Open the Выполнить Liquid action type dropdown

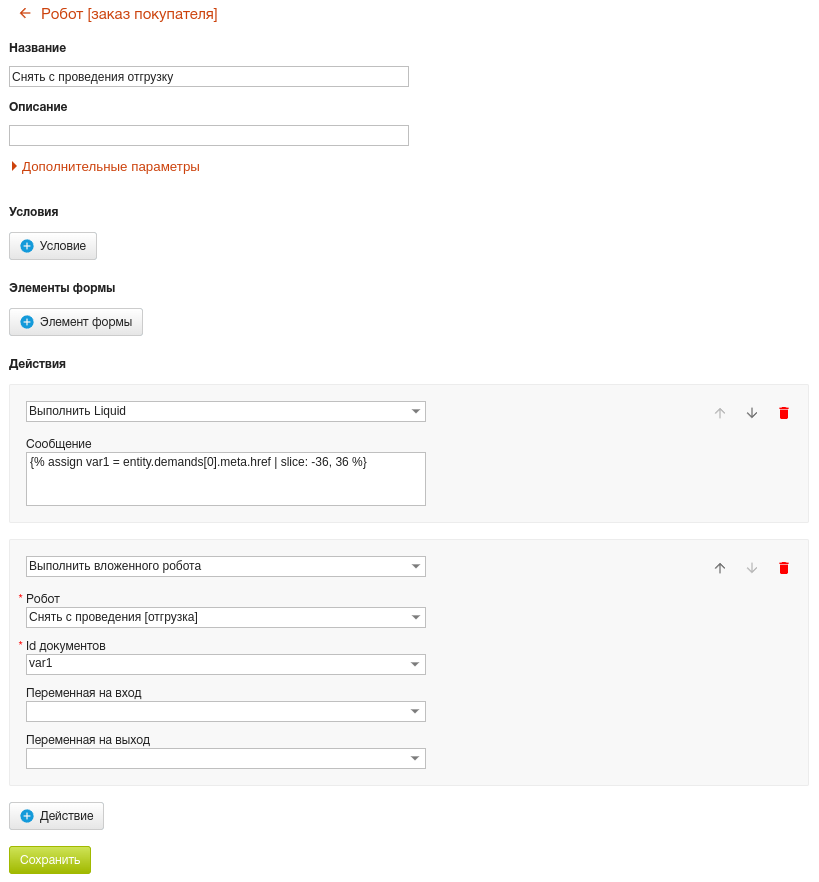point(226,411)
